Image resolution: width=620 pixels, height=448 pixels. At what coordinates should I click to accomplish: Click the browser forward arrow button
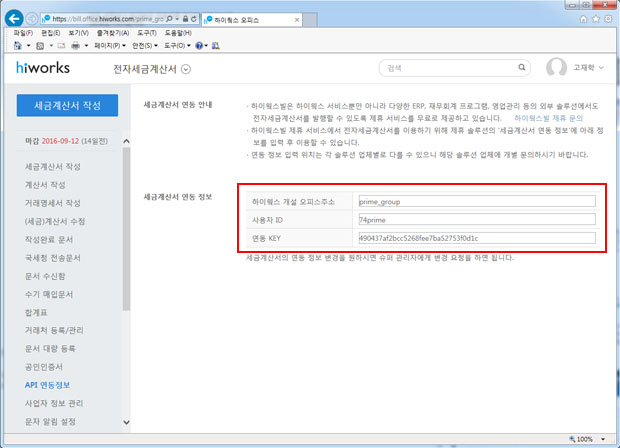(x=32, y=19)
